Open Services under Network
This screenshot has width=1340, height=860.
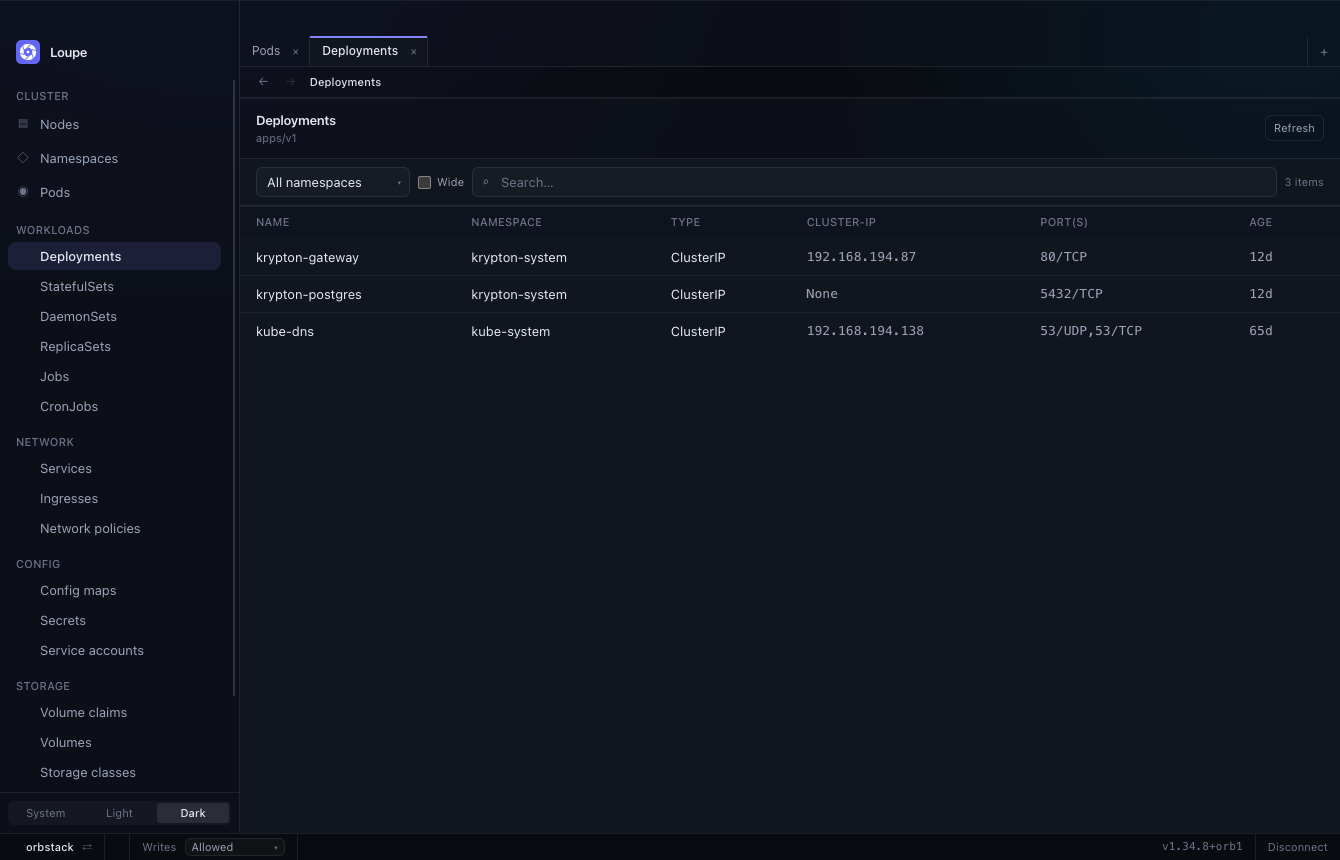pos(114,468)
